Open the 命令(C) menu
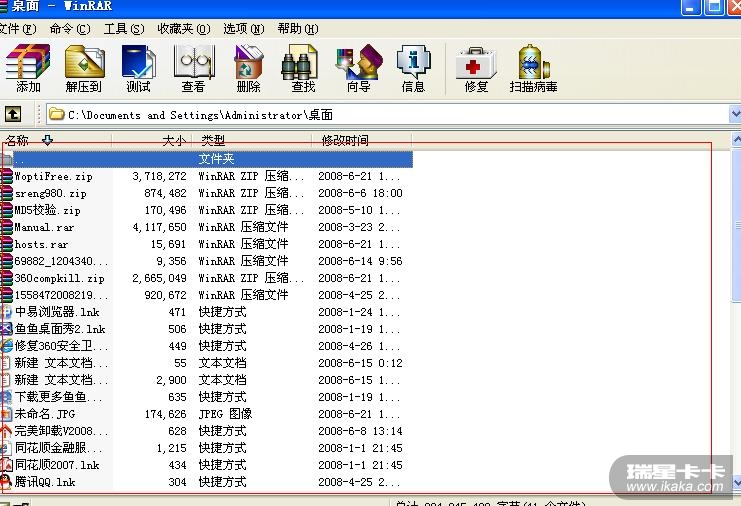This screenshot has height=506, width=741. (x=70, y=29)
